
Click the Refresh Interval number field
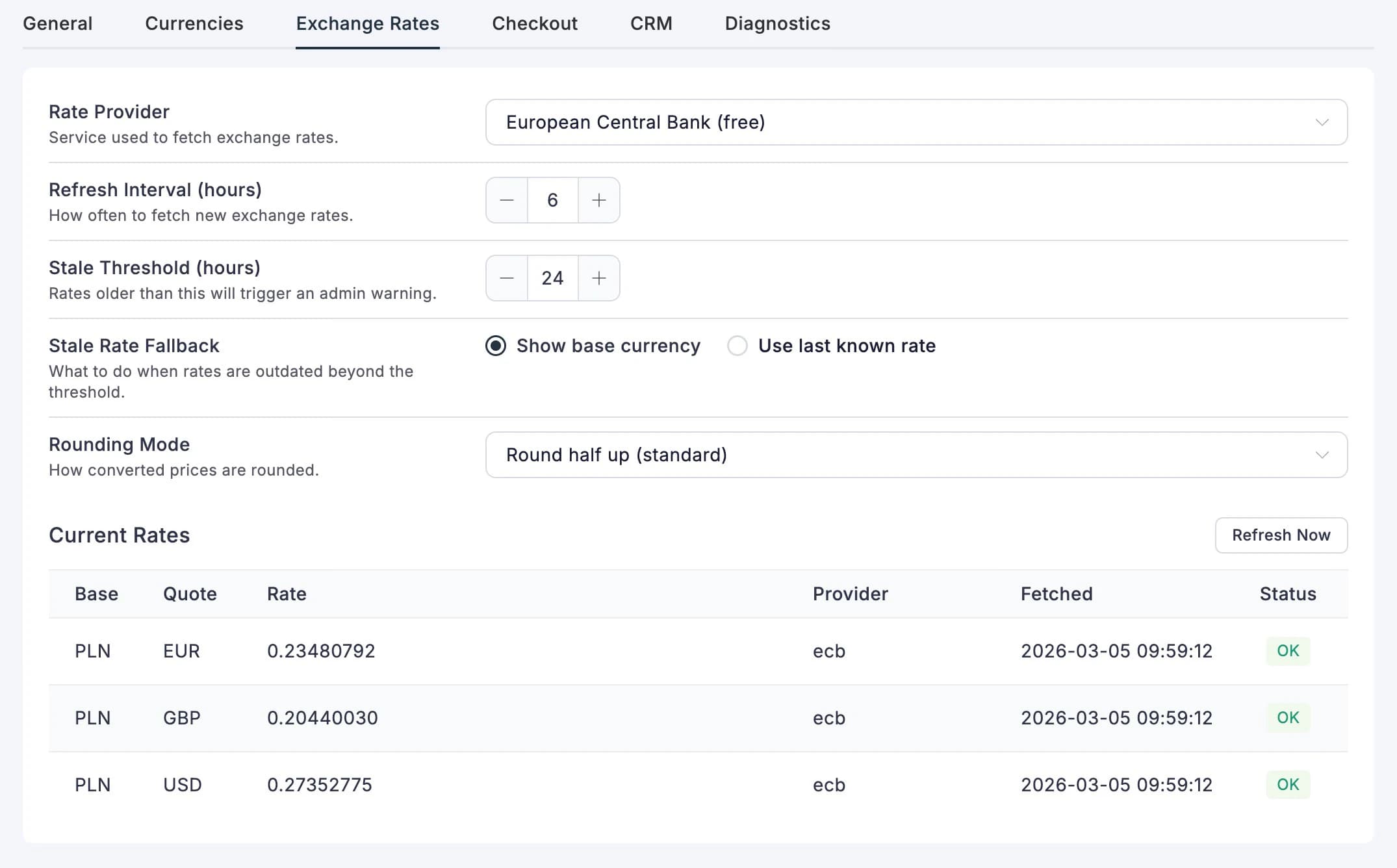click(552, 200)
